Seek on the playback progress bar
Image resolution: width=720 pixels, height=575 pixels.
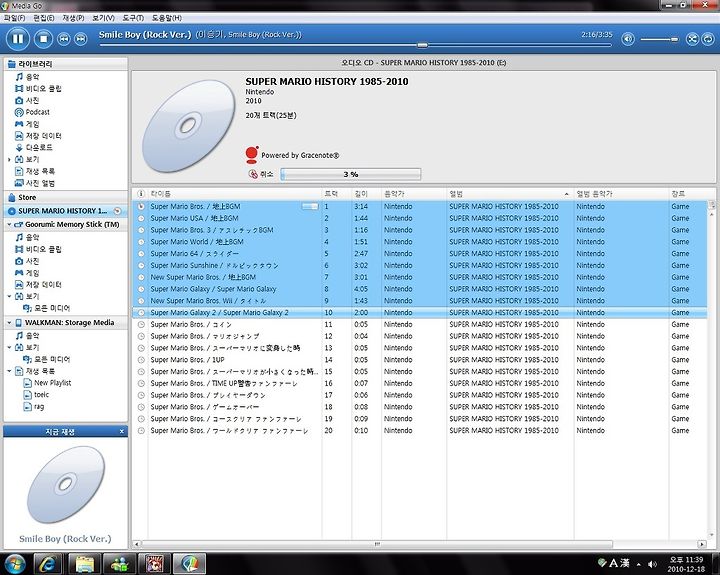tap(355, 45)
